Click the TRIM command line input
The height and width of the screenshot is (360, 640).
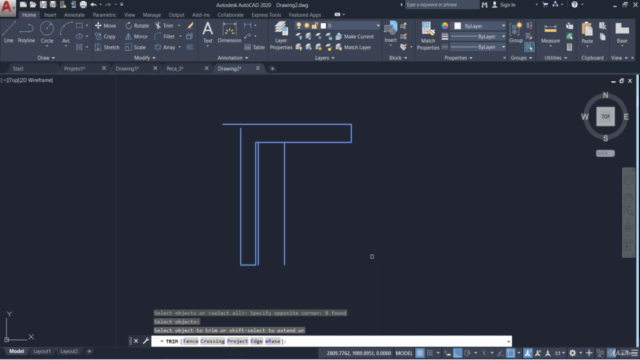pos(331,341)
